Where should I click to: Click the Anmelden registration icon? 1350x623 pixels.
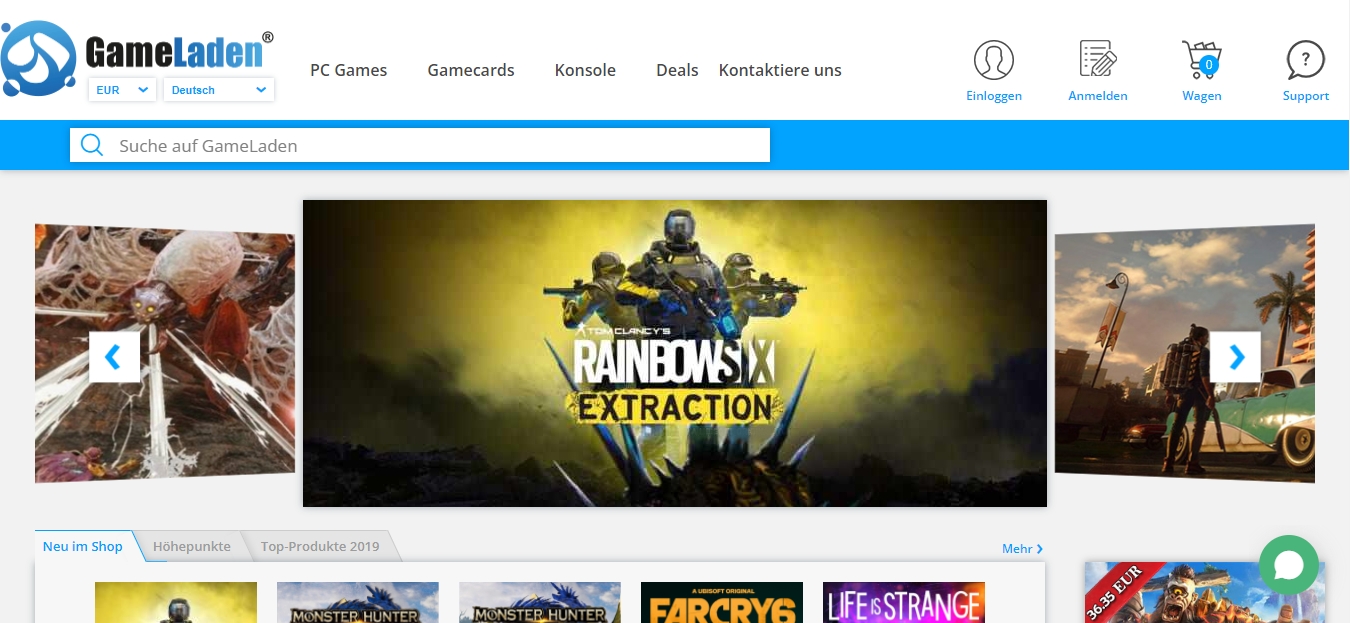(1098, 59)
